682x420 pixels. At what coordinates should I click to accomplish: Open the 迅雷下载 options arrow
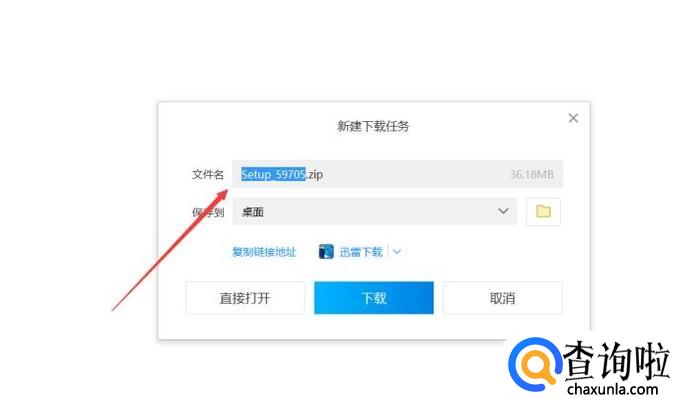pyautogui.click(x=397, y=251)
